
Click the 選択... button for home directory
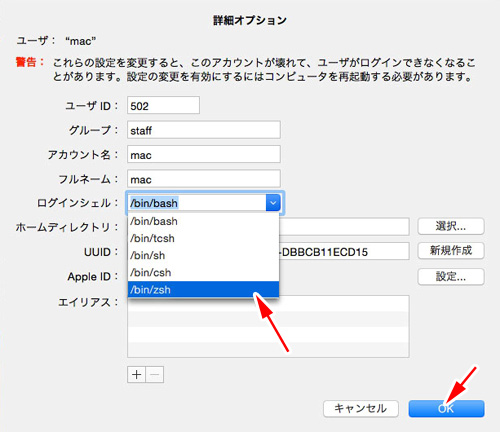pyautogui.click(x=451, y=227)
